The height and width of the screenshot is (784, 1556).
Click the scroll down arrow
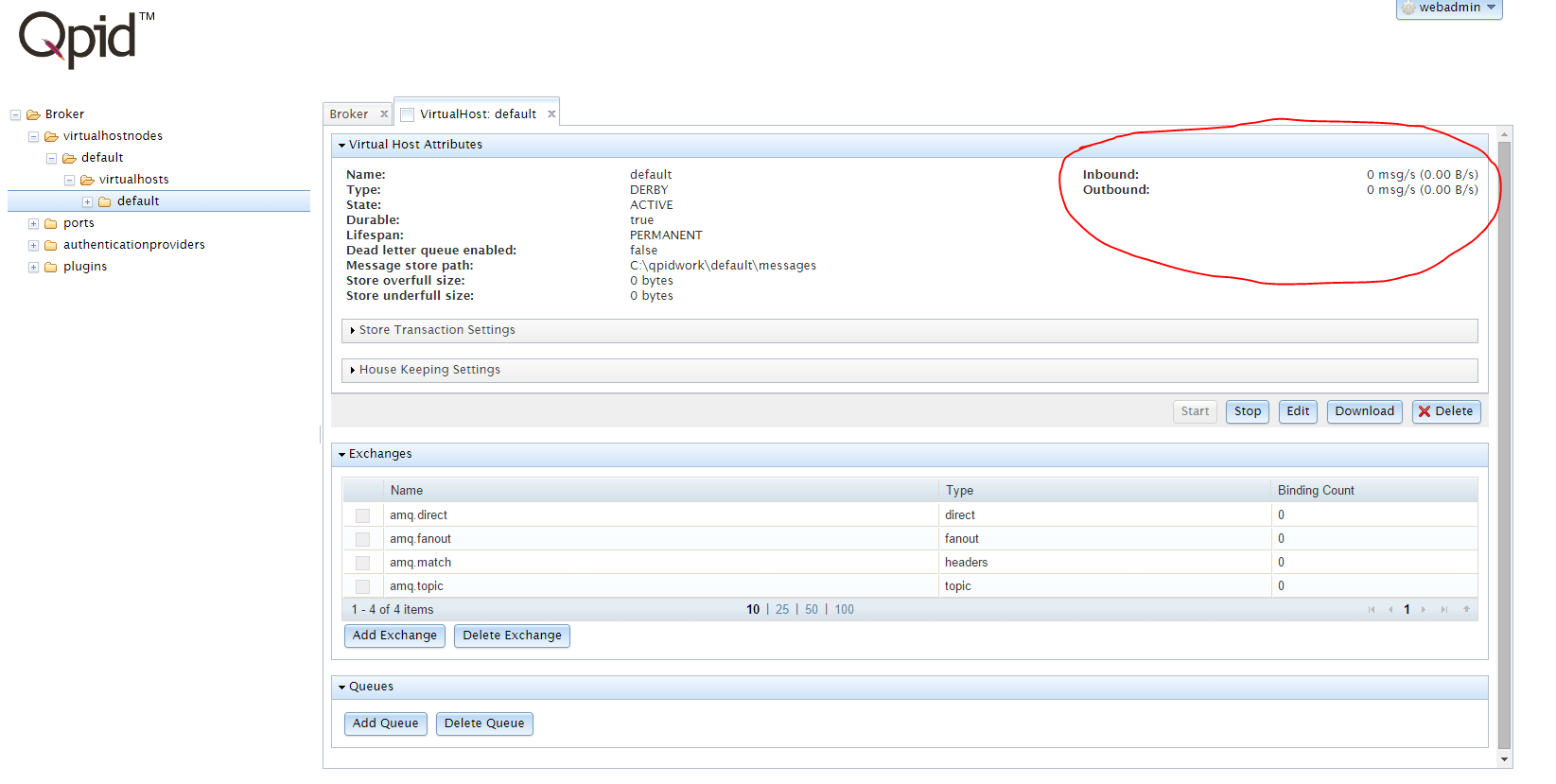(x=1505, y=759)
